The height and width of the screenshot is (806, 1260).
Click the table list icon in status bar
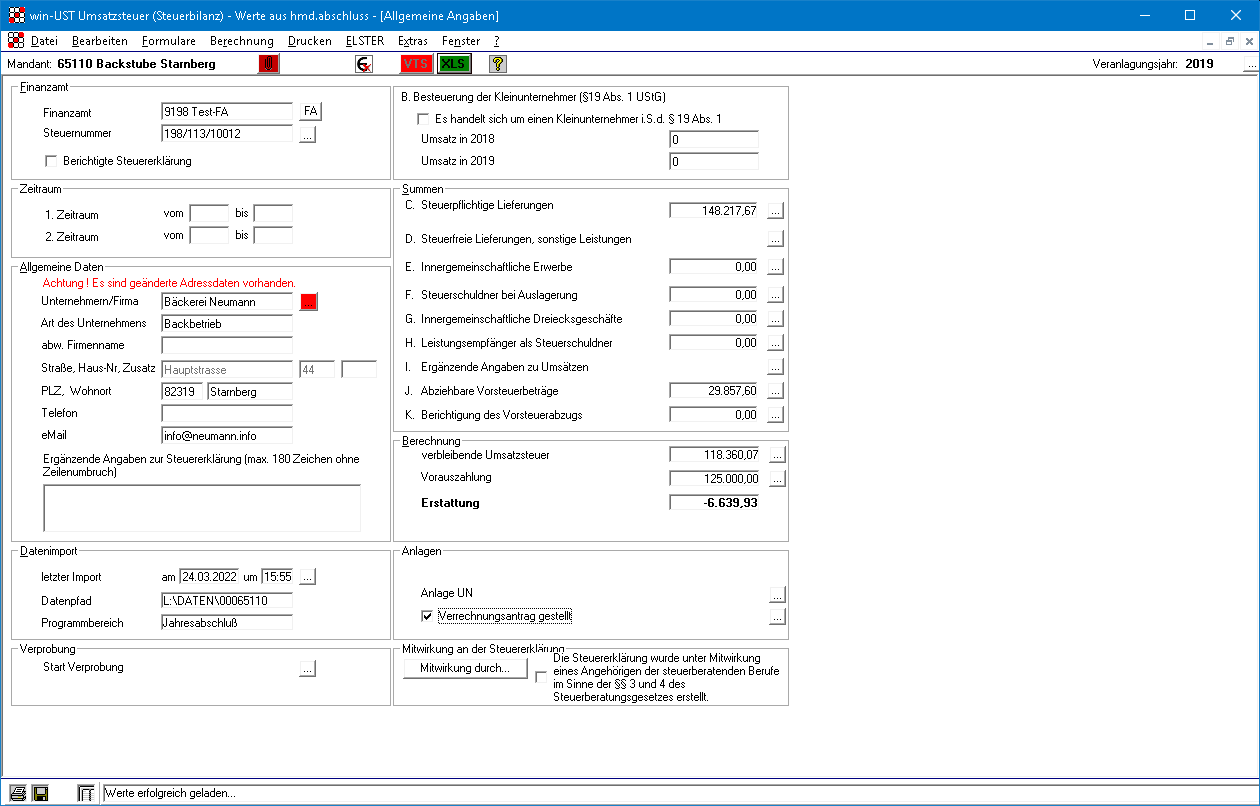pos(87,793)
